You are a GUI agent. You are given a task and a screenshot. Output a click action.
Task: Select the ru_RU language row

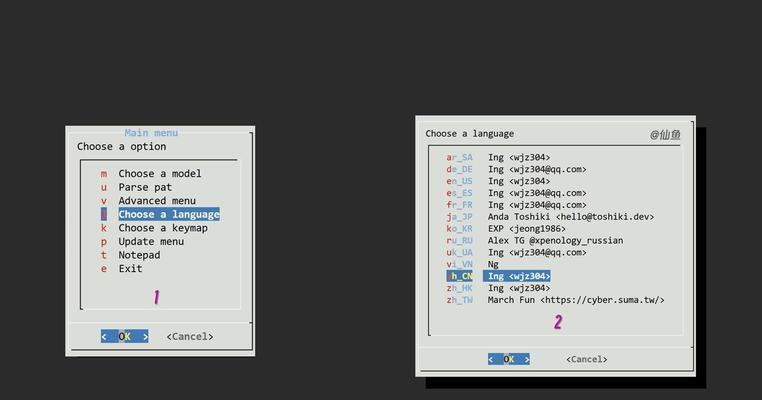(x=535, y=241)
